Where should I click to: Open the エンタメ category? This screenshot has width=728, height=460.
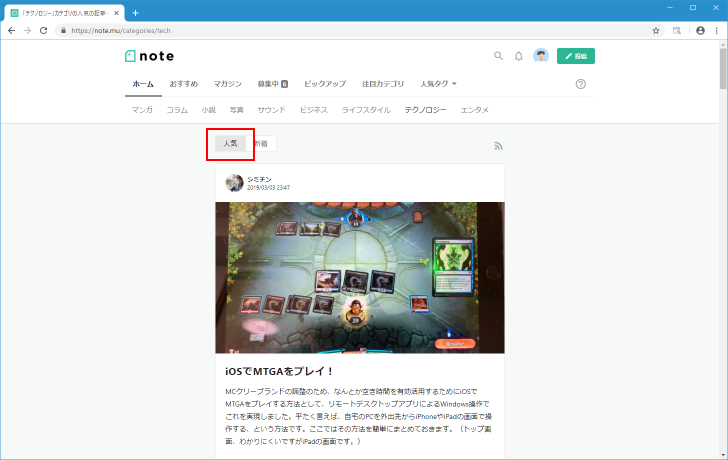point(474,110)
